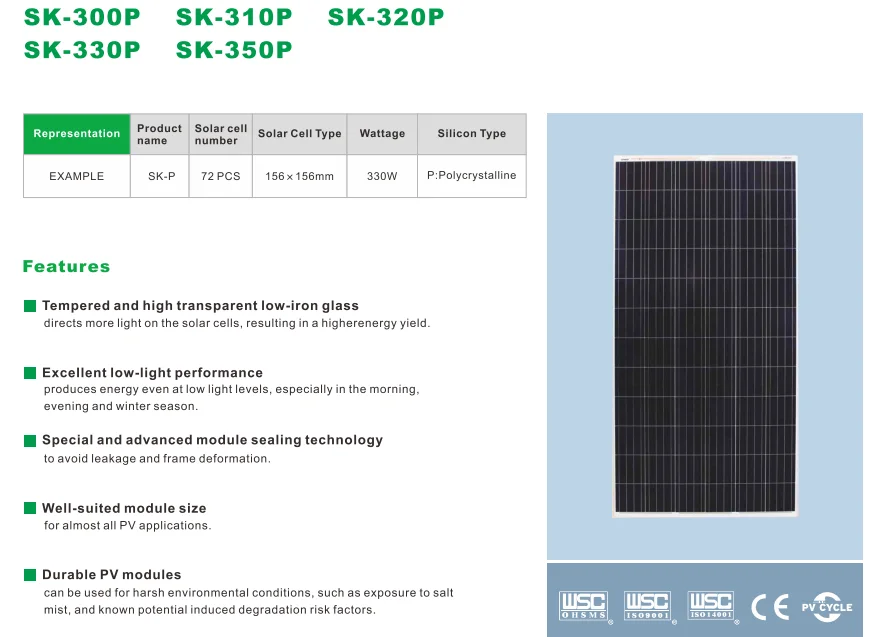Click the Tempered and high transparent low-iron glass heading
872x637 pixels.
[200, 306]
